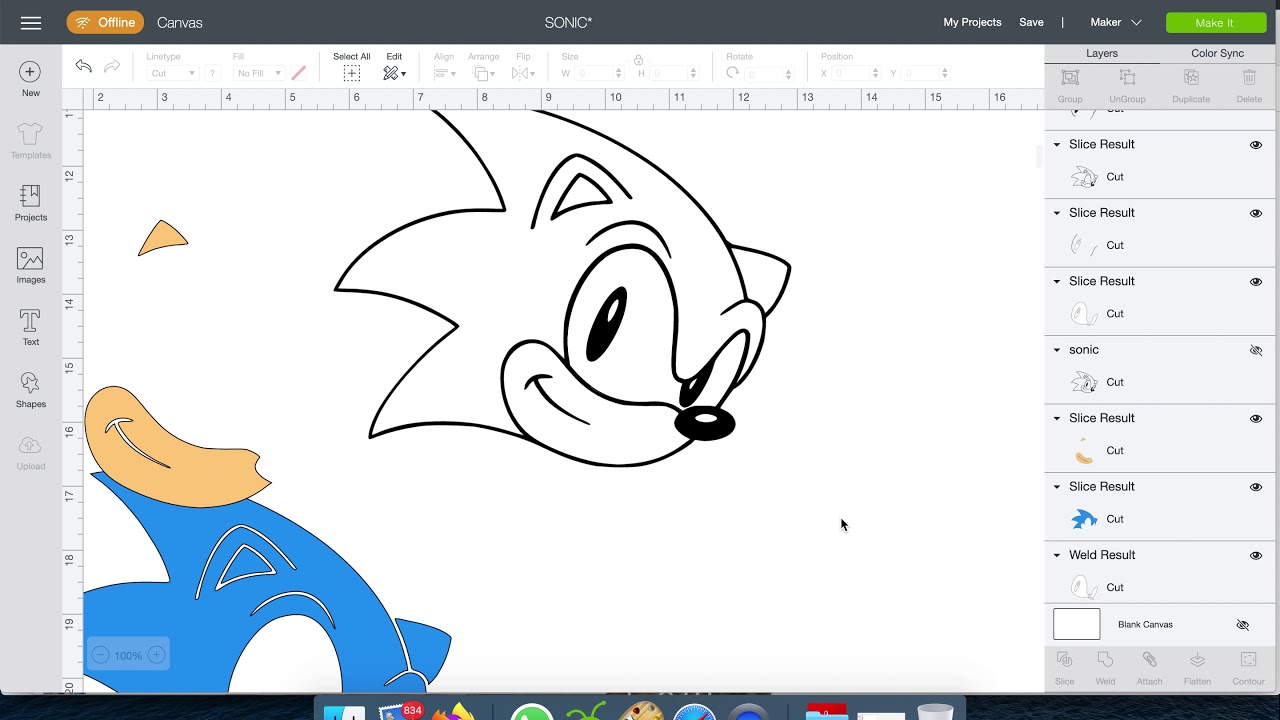
Task: Open Safari from the dock
Action: tap(694, 712)
